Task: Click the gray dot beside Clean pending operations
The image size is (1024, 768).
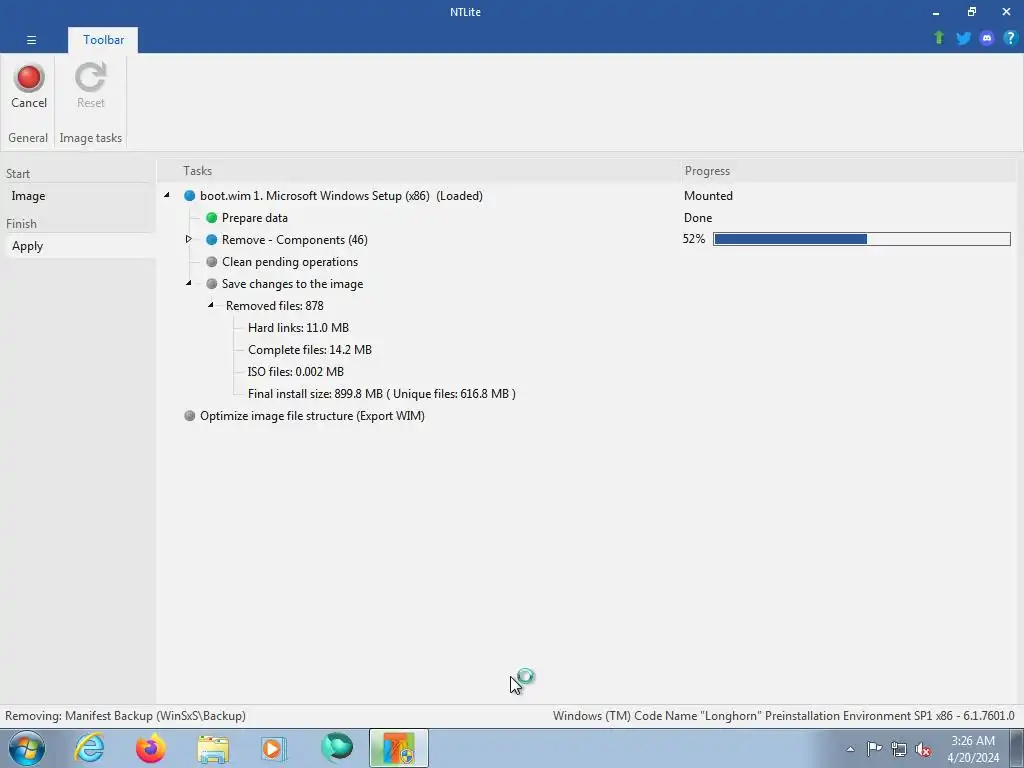Action: [212, 262]
